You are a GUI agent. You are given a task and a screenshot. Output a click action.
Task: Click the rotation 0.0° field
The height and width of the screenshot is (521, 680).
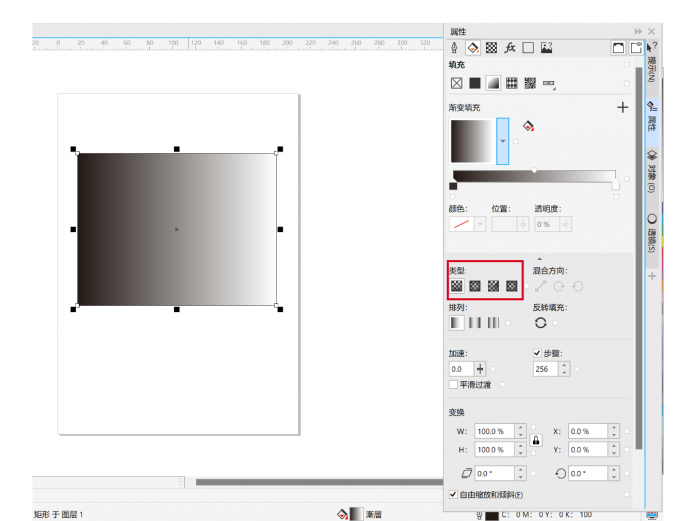tap(588, 473)
